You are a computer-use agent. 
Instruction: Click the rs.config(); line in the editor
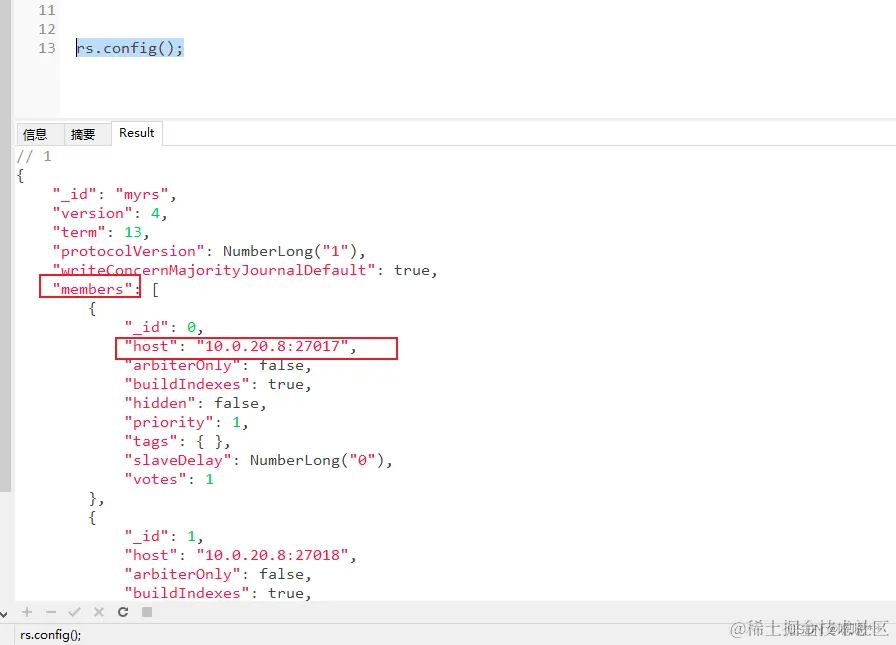(x=130, y=48)
